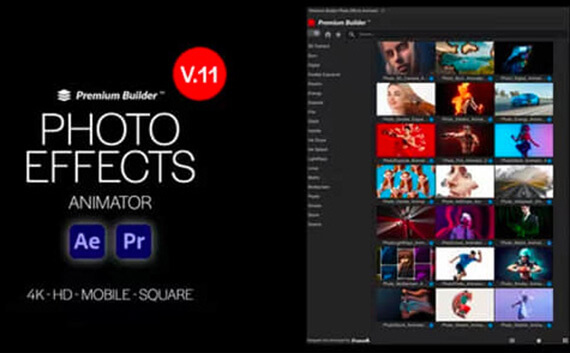Screen dimensions: 570x360
Task: Click the red V.11 version badge
Action: click(200, 74)
